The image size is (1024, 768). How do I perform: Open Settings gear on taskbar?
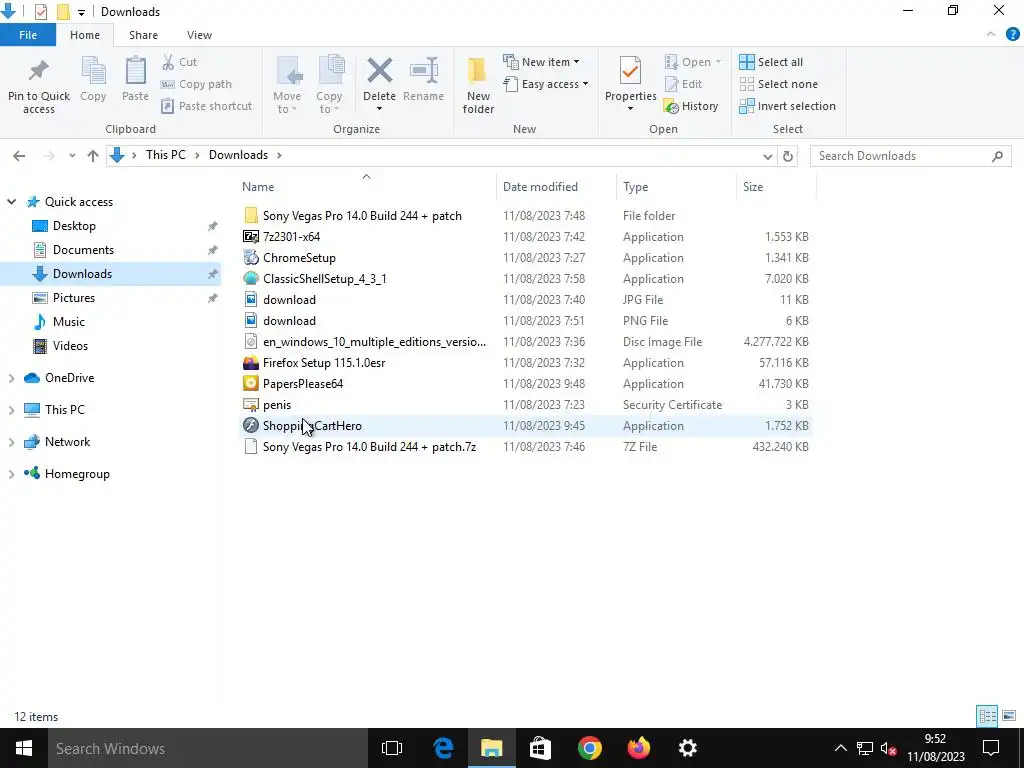coord(688,748)
